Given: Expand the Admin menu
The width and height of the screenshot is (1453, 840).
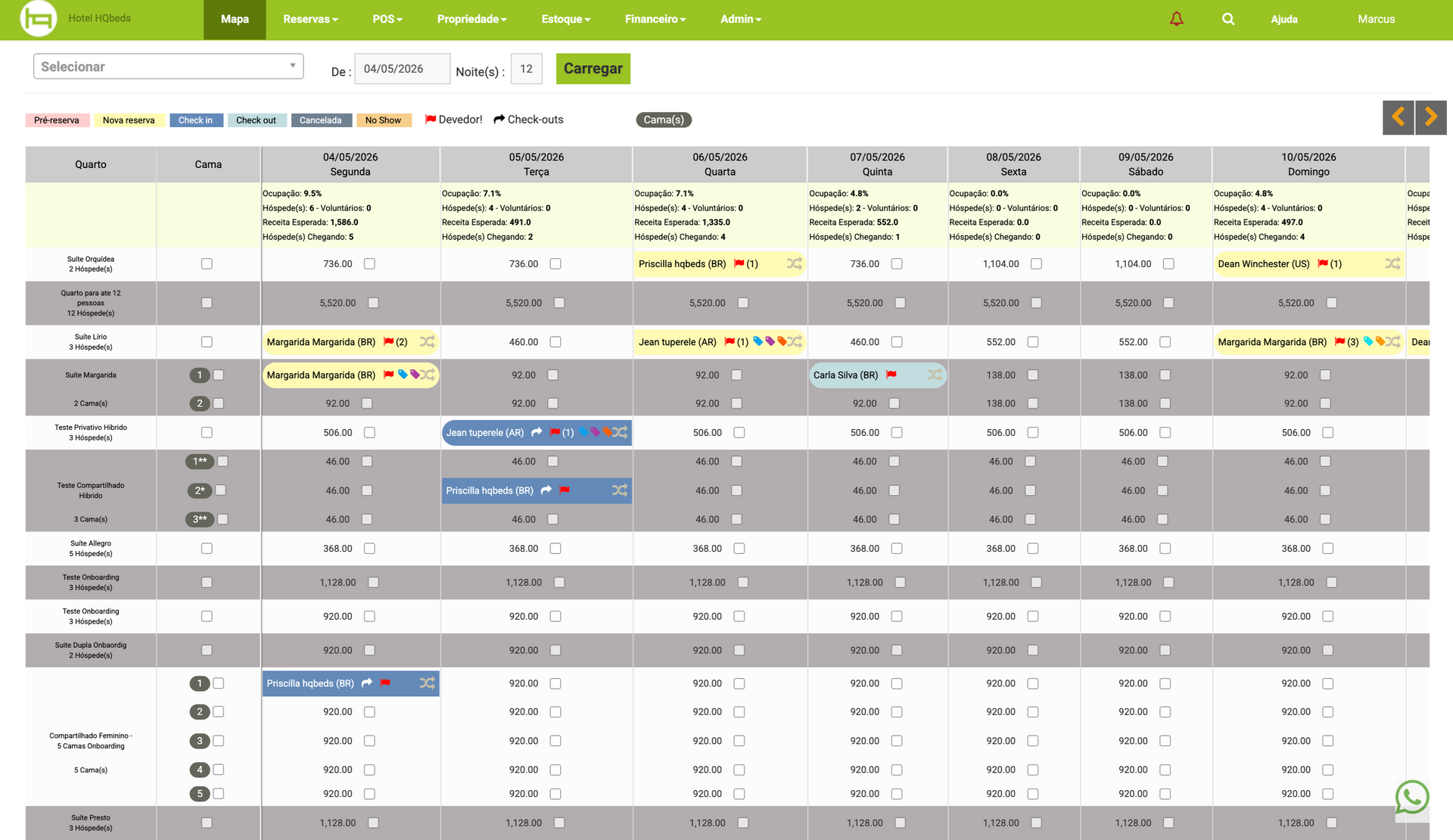Looking at the screenshot, I should tap(741, 19).
